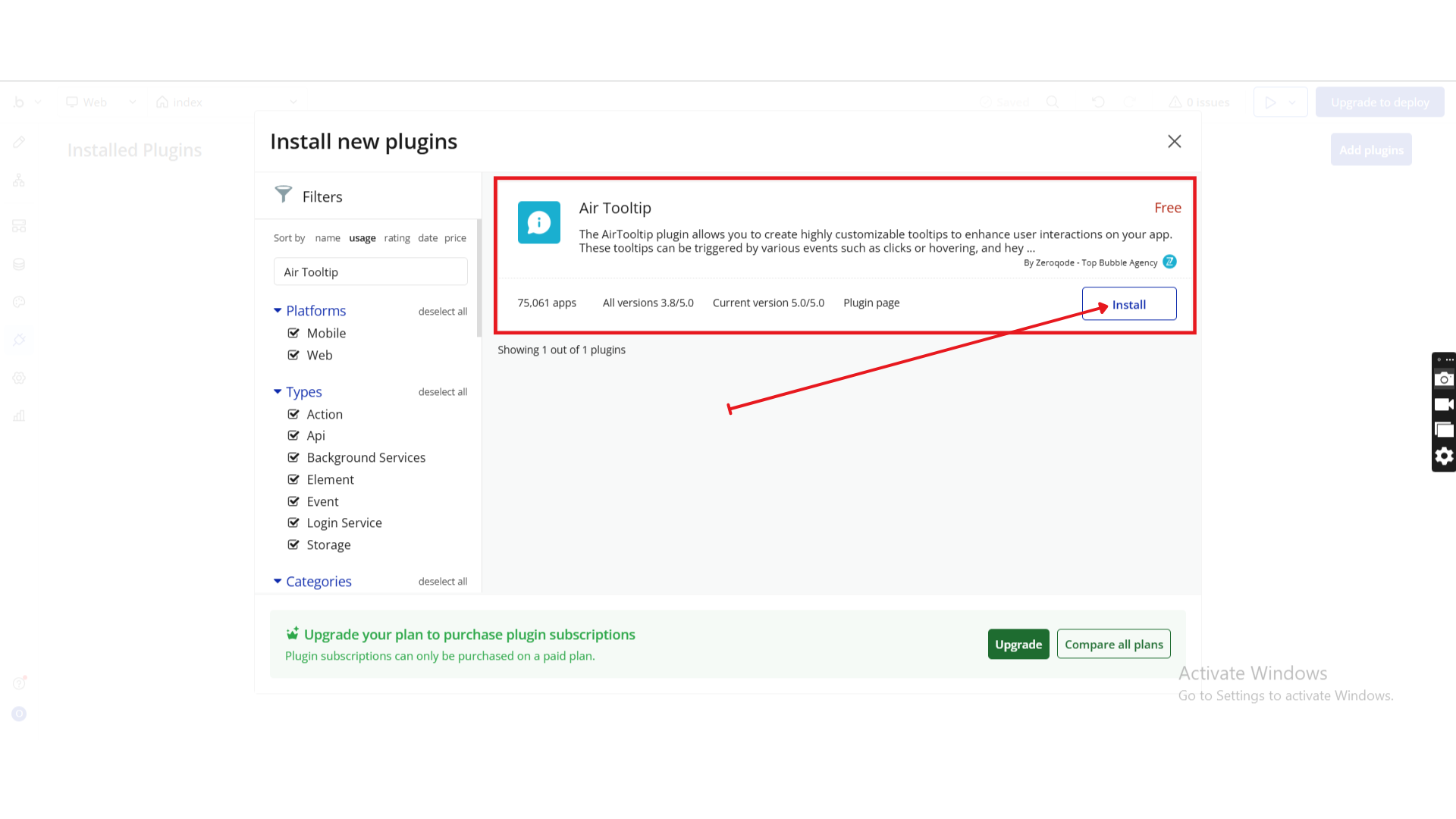
Task: Open the gear settings icon on side toolbar
Action: 1444,456
